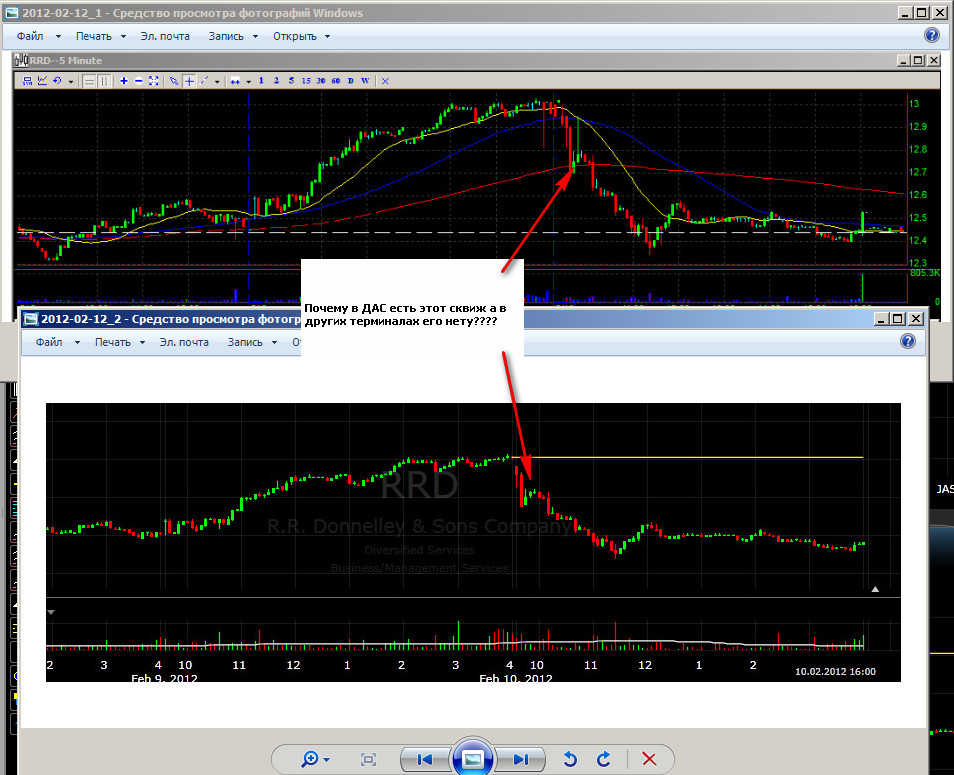Switch RRD chart to 30-minute timeframe
954x775 pixels.
click(x=321, y=81)
